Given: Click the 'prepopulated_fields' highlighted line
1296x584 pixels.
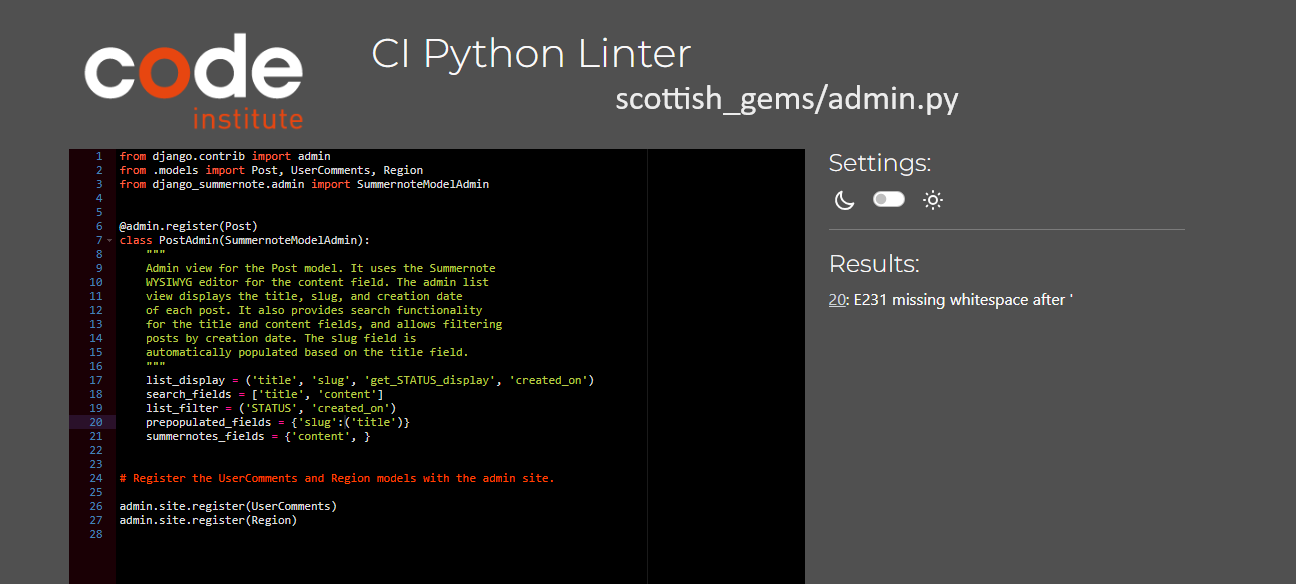Looking at the screenshot, I should (278, 422).
